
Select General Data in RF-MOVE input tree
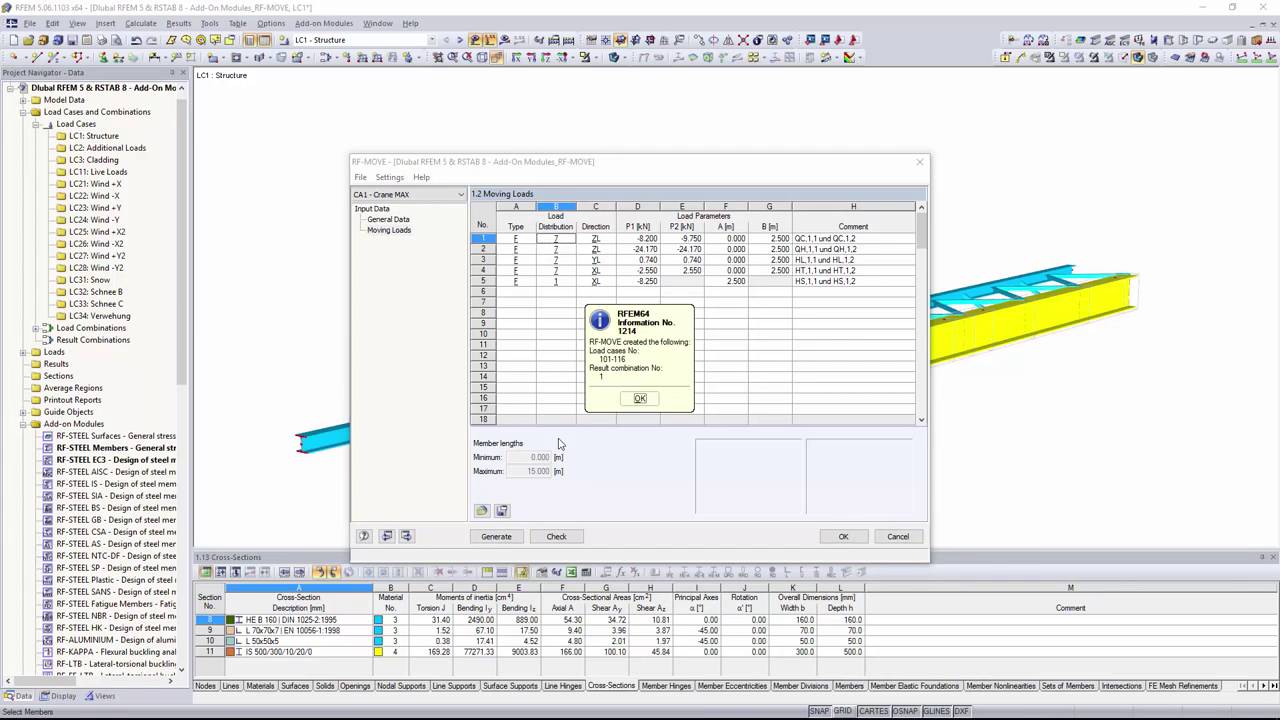(x=388, y=219)
